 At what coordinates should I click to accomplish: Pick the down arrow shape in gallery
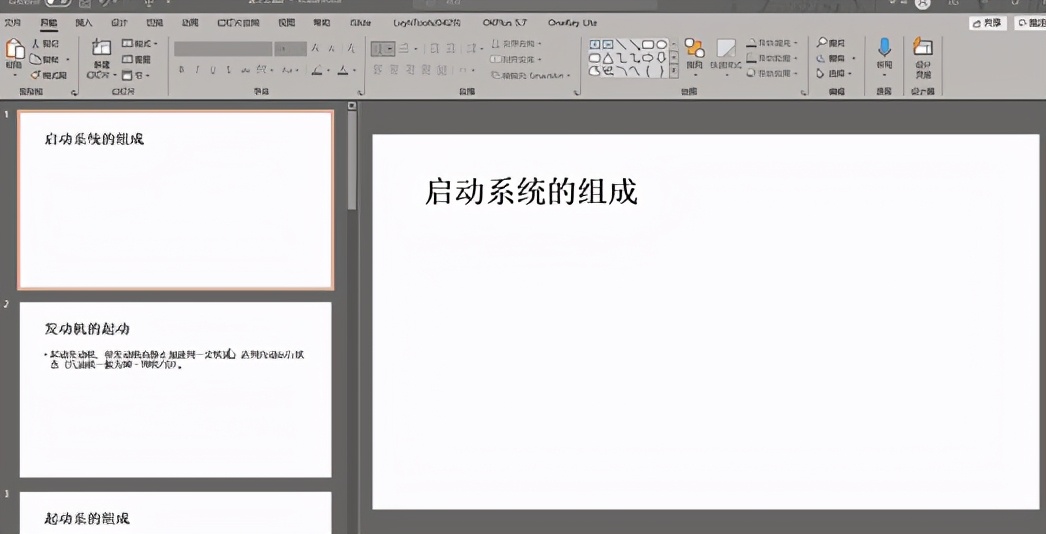coord(661,57)
